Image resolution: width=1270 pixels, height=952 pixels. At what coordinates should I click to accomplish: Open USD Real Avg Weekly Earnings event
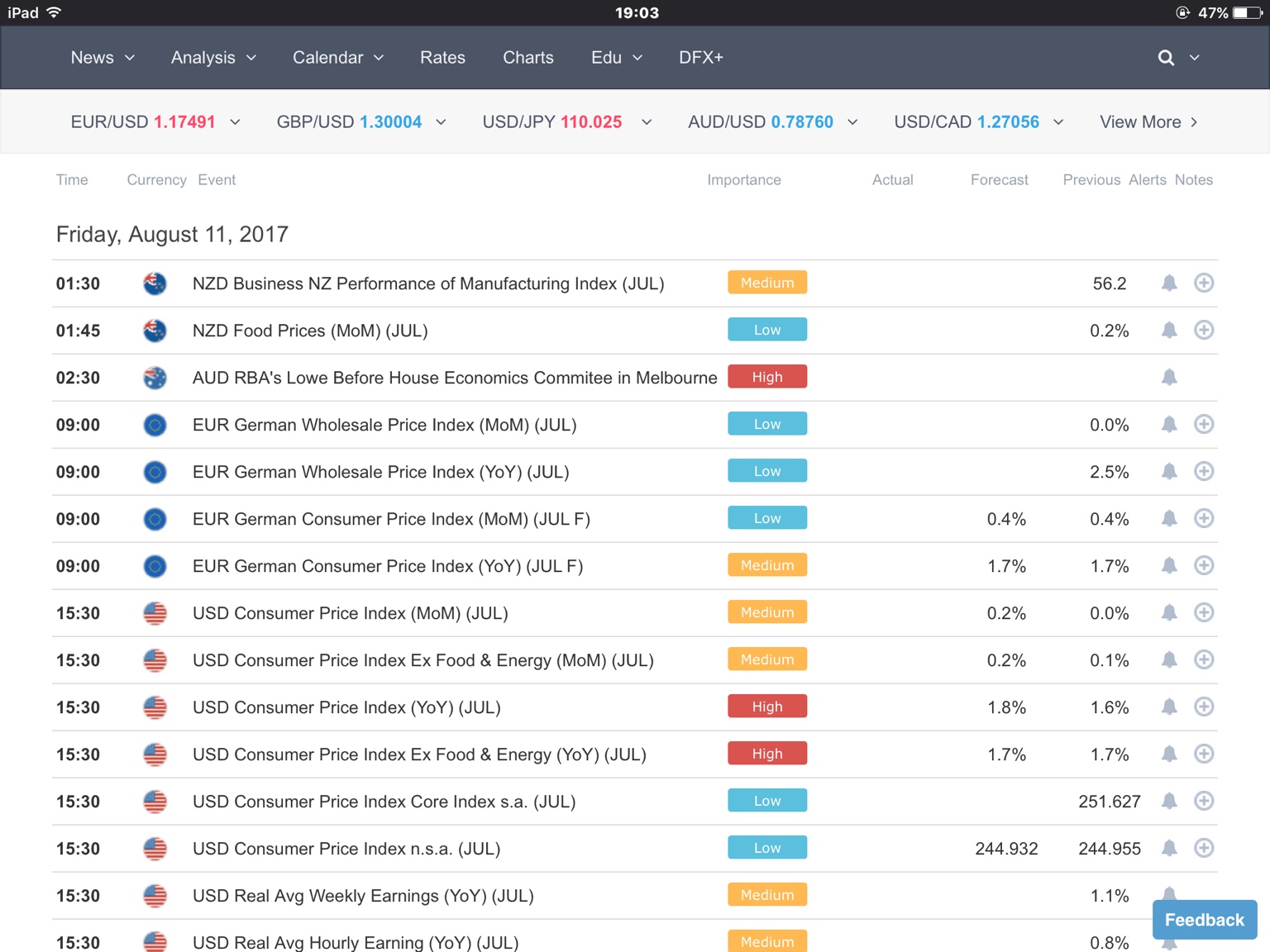(362, 896)
